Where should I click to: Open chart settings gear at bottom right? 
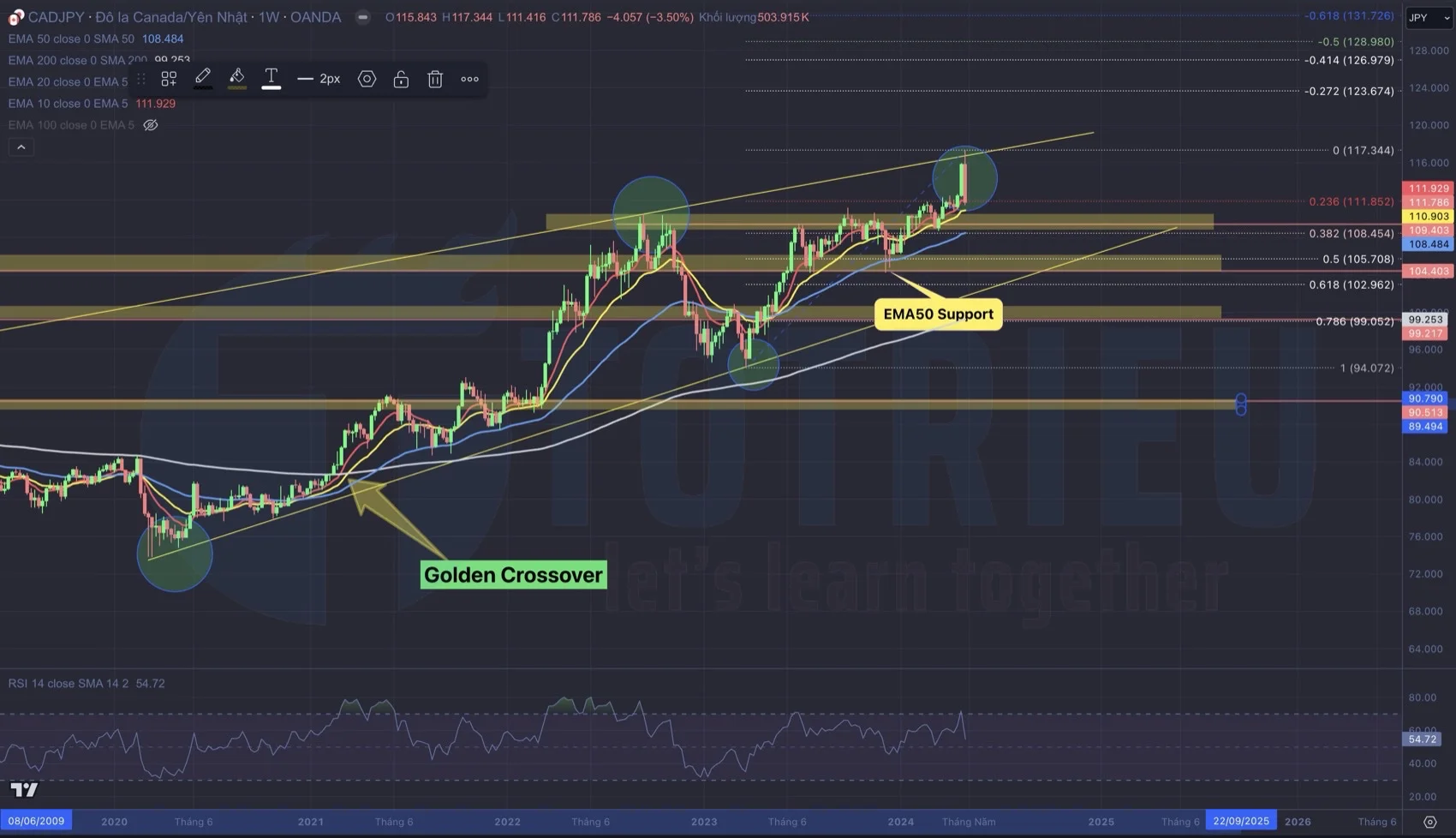1429,822
